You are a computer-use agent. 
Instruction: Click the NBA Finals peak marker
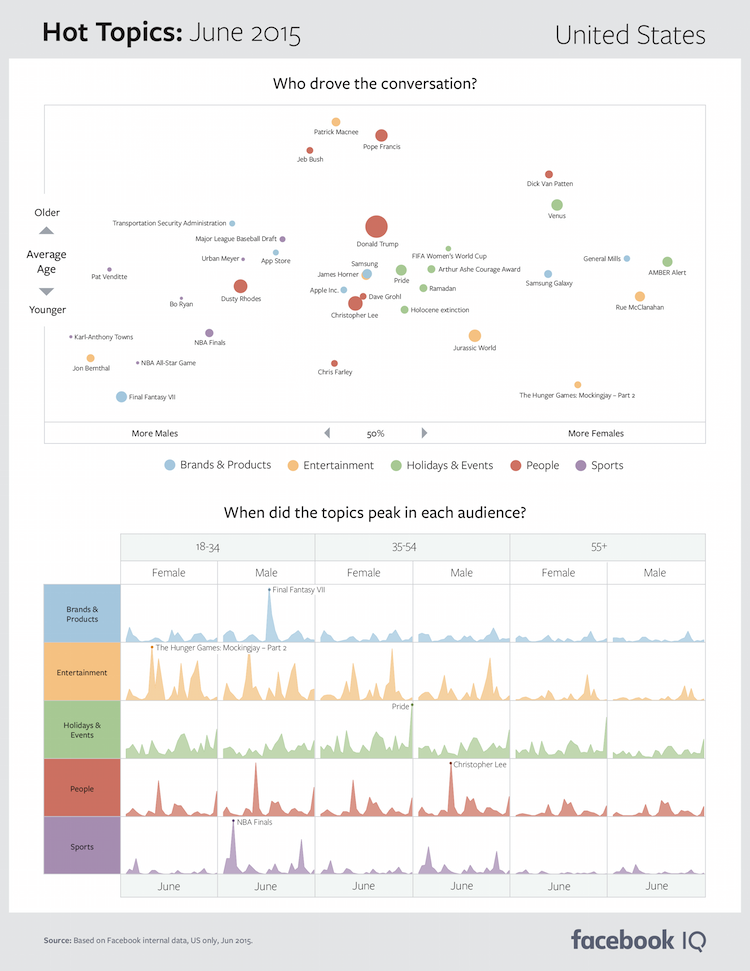(233, 822)
